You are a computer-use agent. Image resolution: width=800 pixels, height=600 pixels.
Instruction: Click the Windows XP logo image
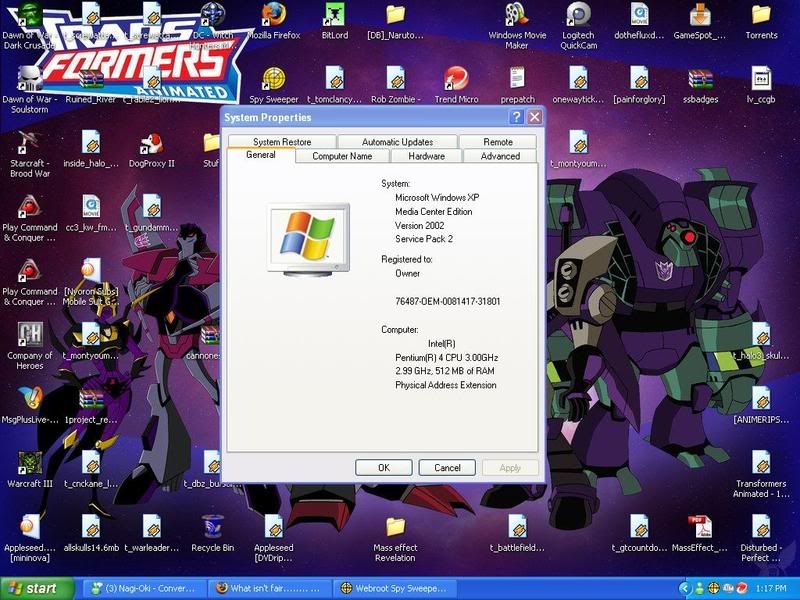[308, 239]
